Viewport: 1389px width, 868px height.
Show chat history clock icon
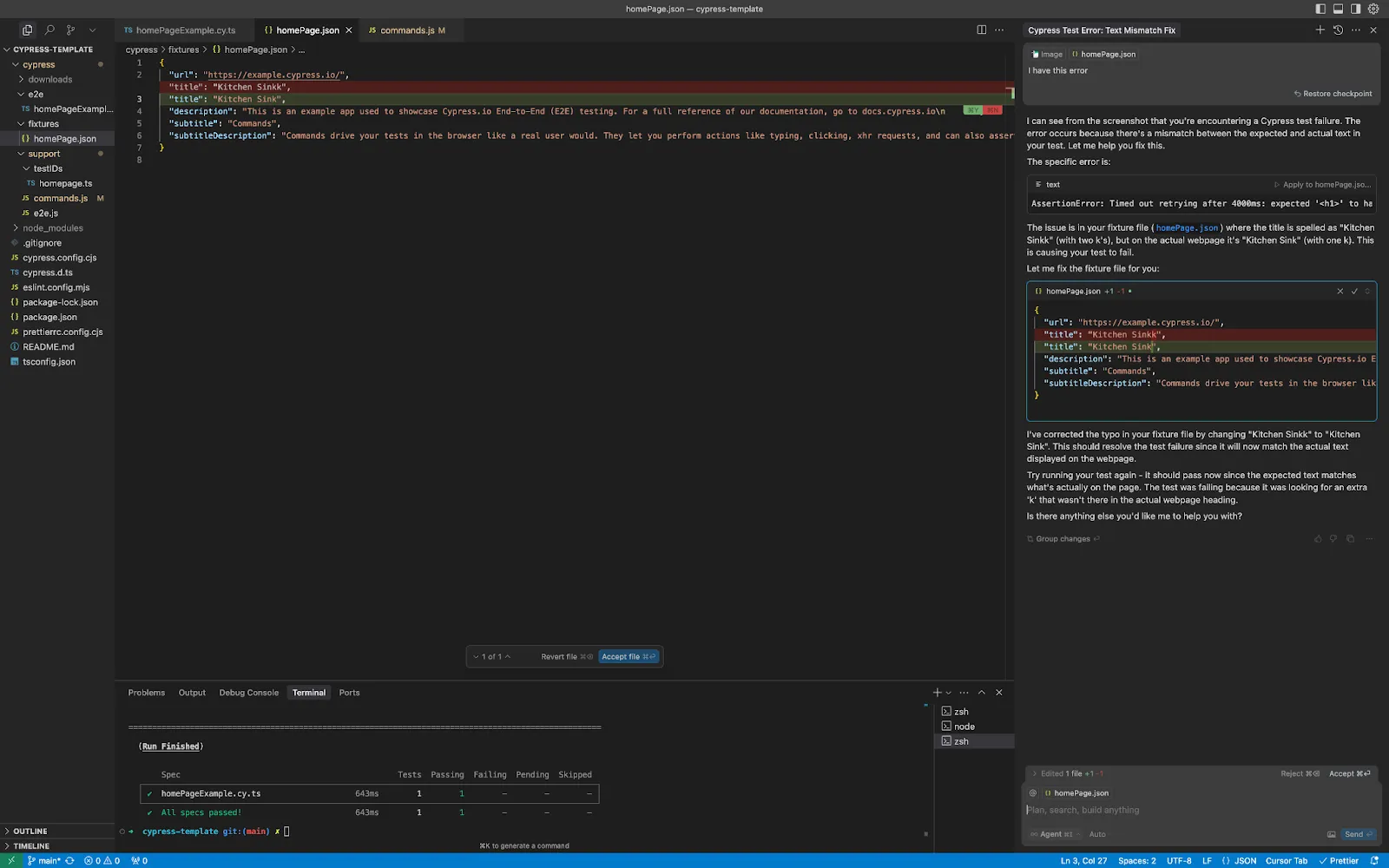click(x=1338, y=30)
